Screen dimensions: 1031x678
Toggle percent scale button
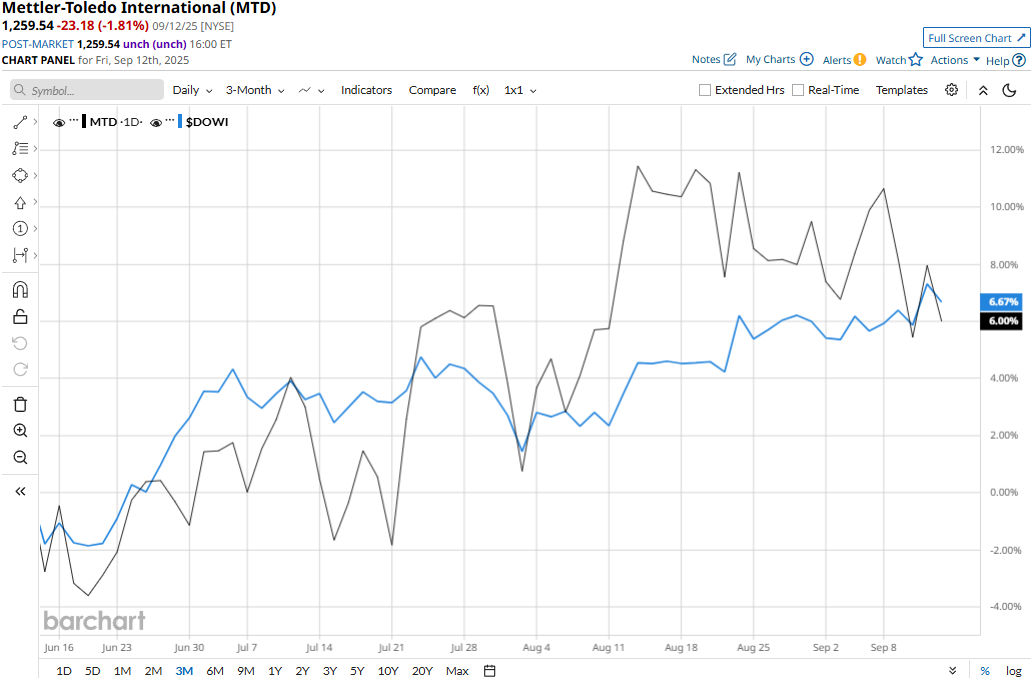(985, 671)
